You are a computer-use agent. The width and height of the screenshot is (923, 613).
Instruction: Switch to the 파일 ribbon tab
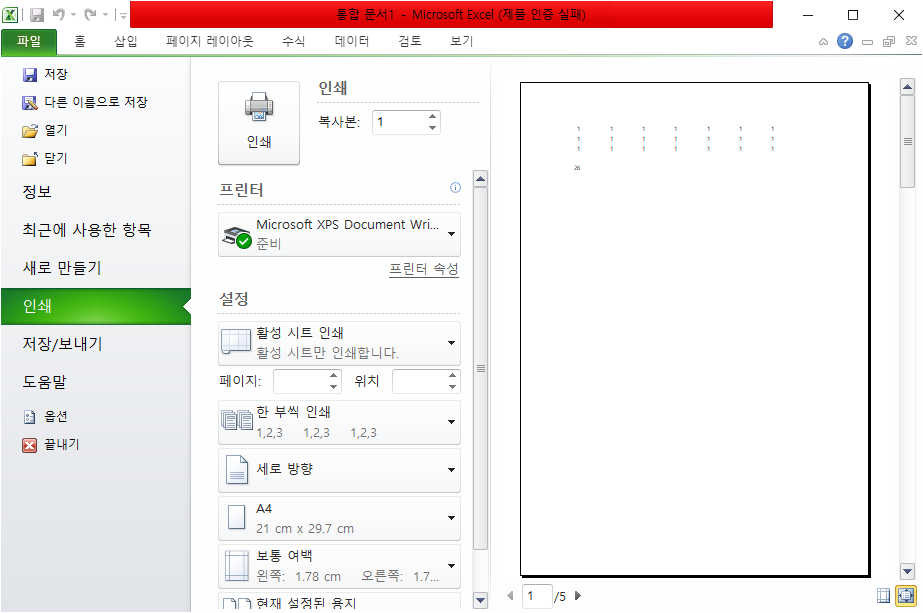(29, 42)
